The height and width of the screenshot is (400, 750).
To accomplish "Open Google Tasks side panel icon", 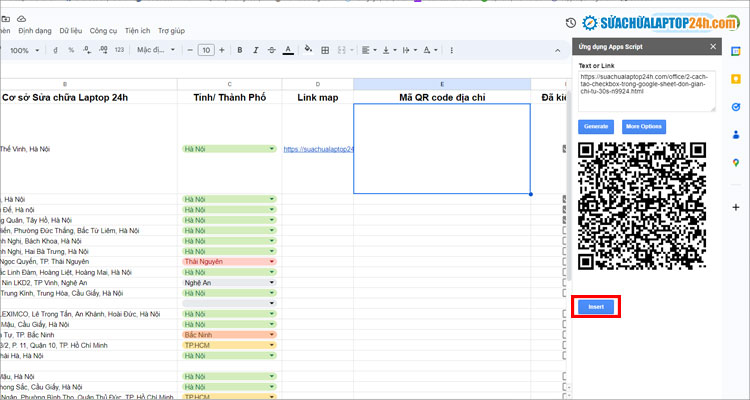I will pos(735,106).
